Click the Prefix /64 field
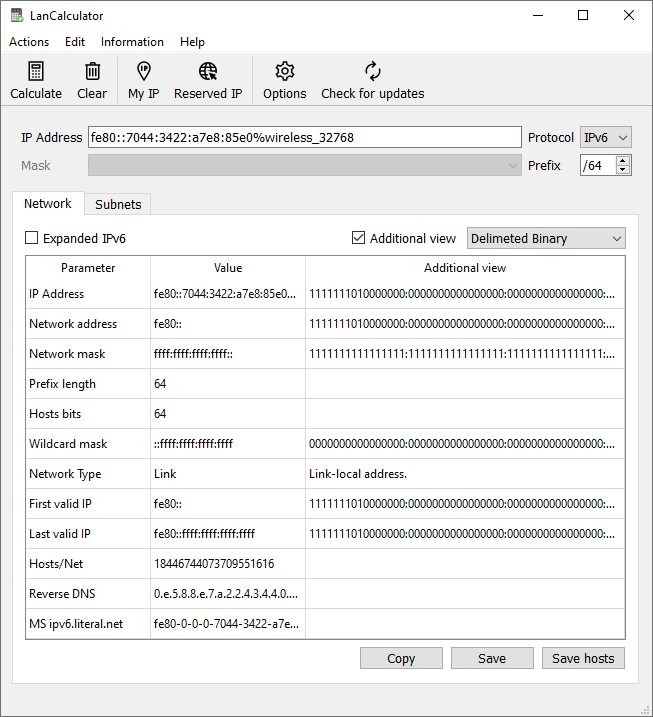 pyautogui.click(x=598, y=165)
